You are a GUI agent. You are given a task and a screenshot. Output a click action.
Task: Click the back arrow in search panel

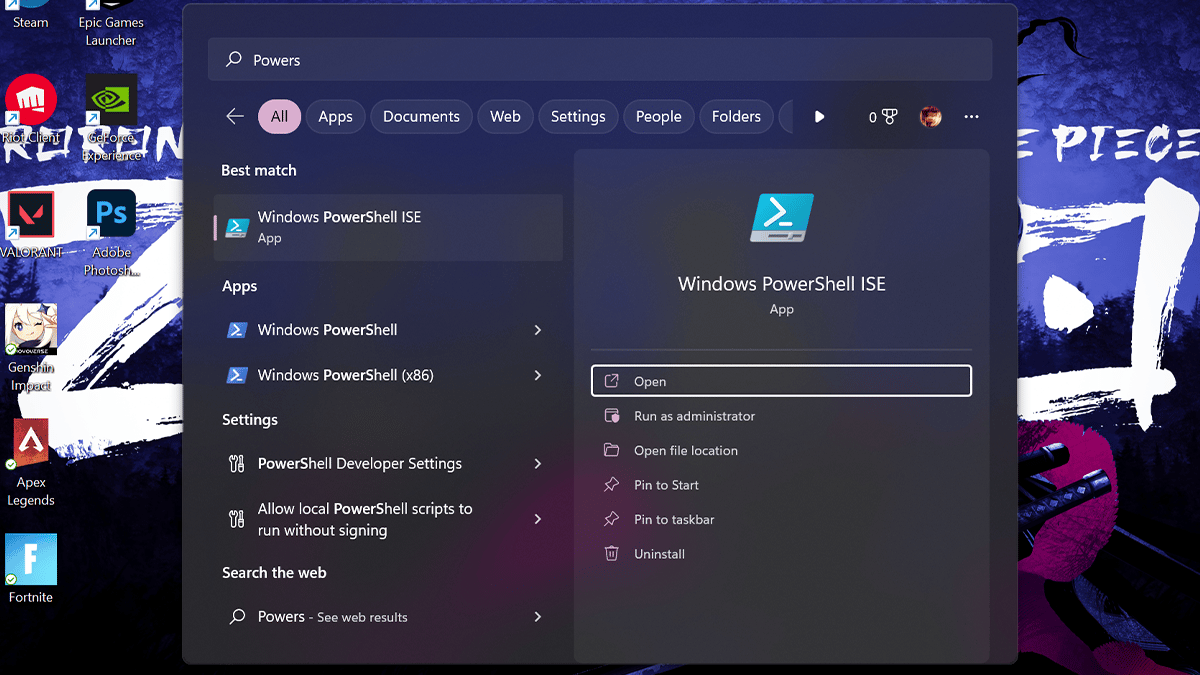coord(235,117)
